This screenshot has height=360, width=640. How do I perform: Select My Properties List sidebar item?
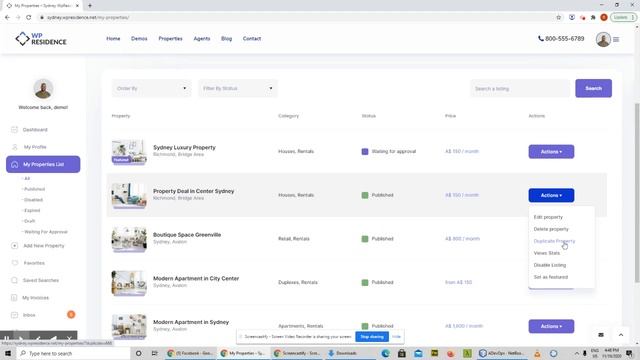(43, 164)
